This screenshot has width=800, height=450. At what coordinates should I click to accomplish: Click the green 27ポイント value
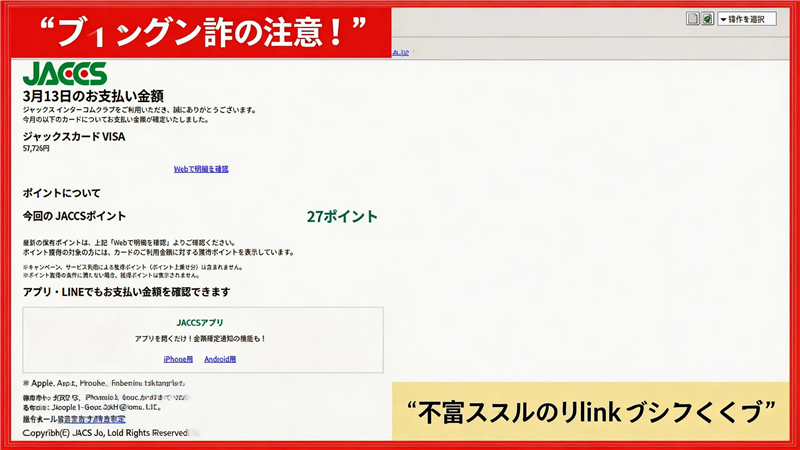pyautogui.click(x=342, y=216)
